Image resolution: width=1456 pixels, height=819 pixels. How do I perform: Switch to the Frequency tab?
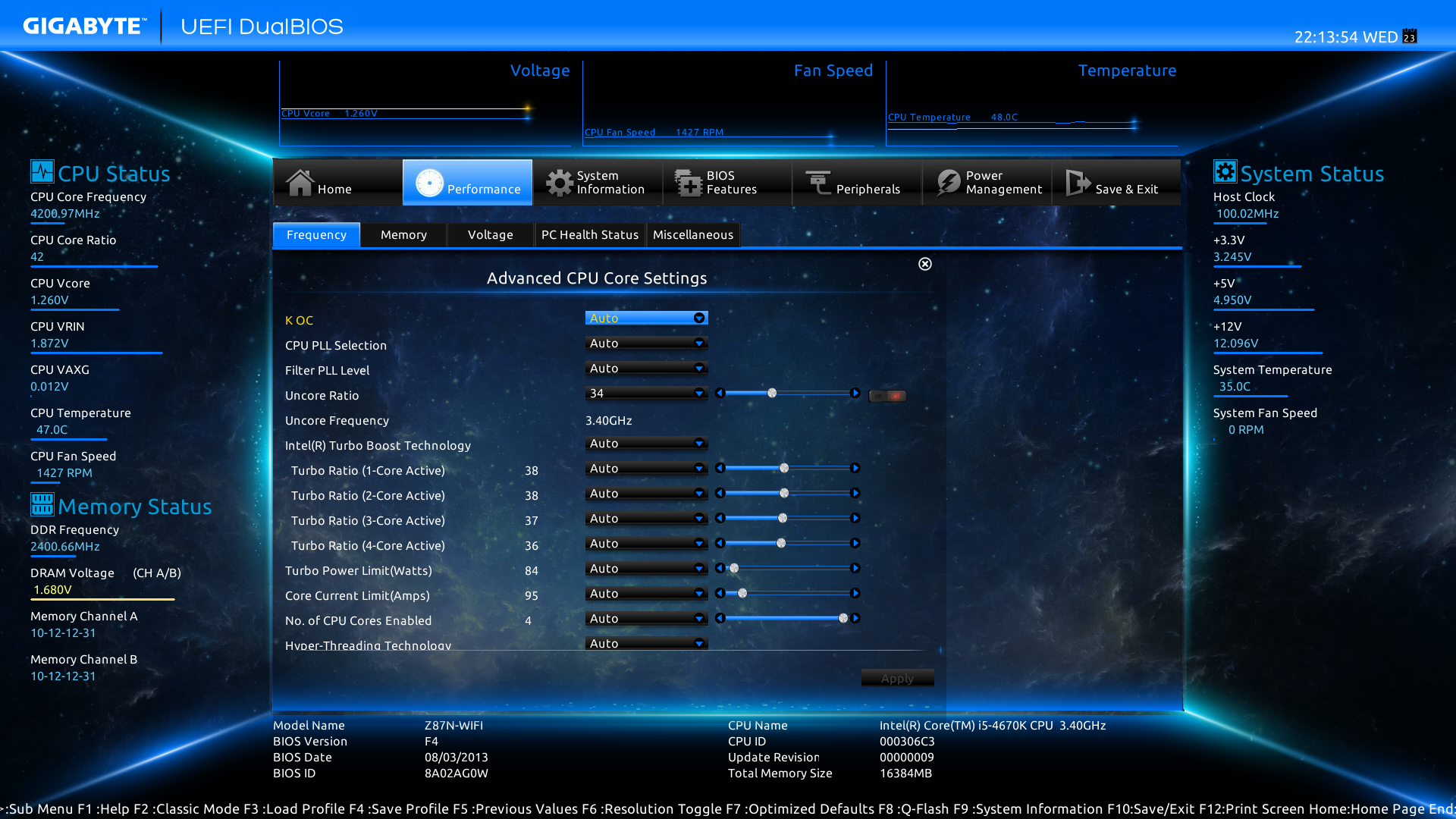click(x=316, y=235)
